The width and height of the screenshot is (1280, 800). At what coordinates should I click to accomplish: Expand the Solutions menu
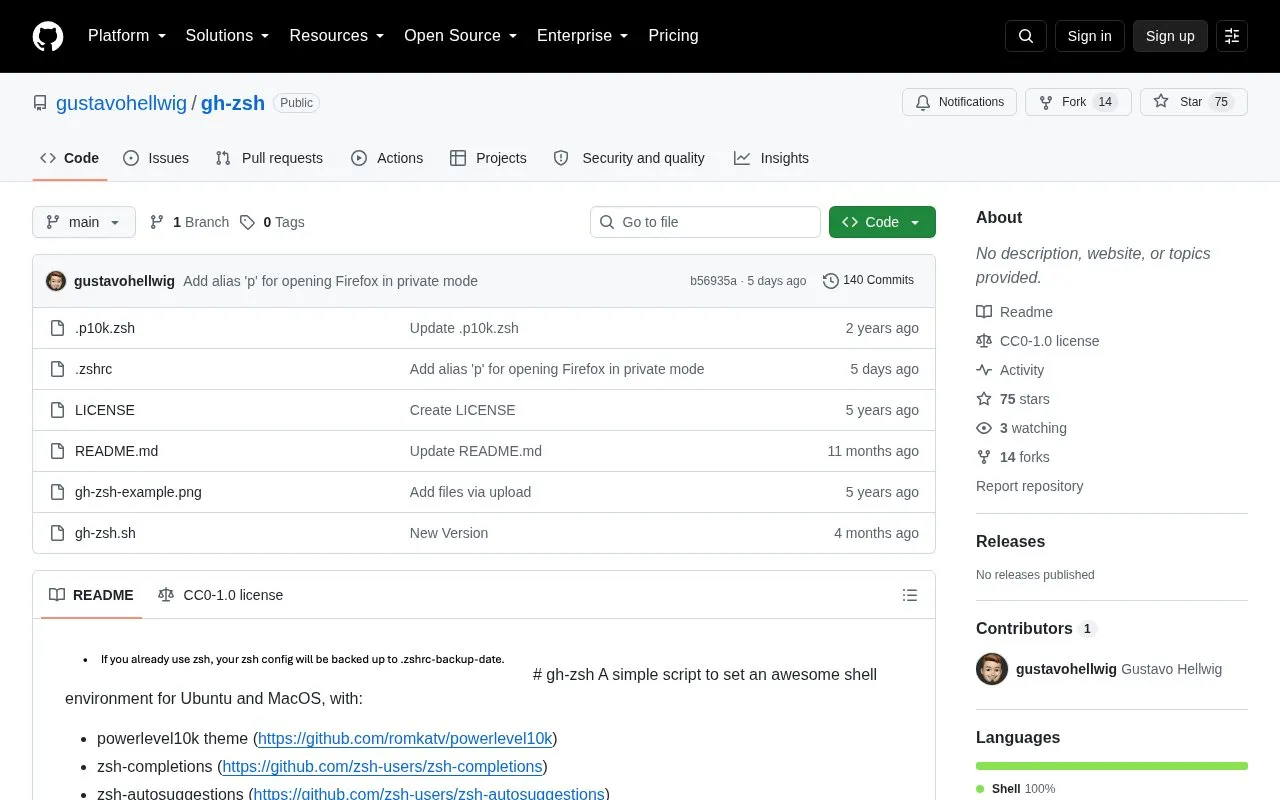[x=228, y=36]
